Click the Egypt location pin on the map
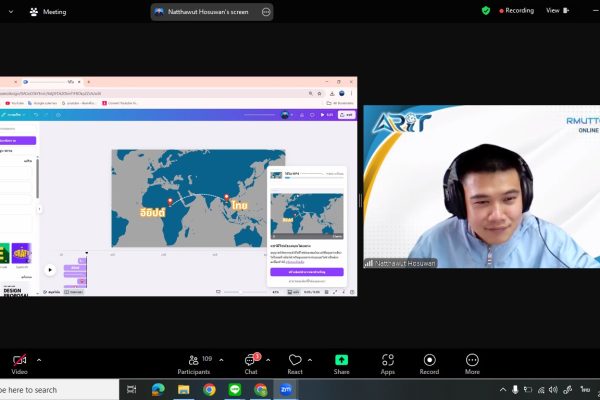This screenshot has width=600, height=400. 170,202
